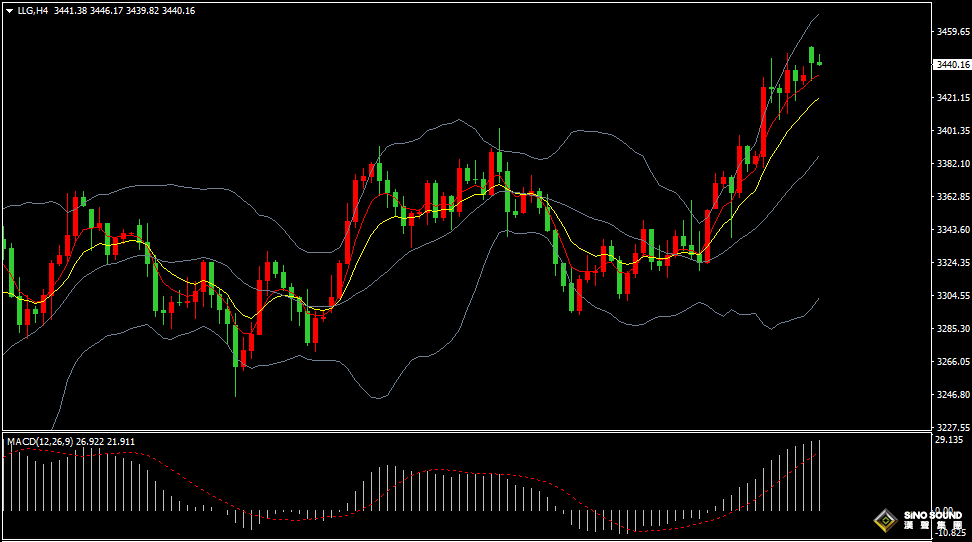Click the 3459.65 price axis label
This screenshot has height=542, width=972.
952,32
